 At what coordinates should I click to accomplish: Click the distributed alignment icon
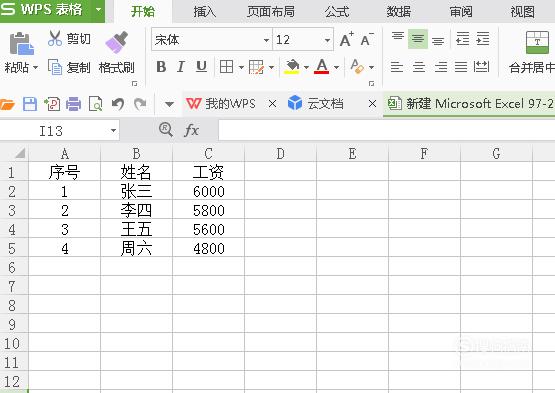pyautogui.click(x=481, y=67)
